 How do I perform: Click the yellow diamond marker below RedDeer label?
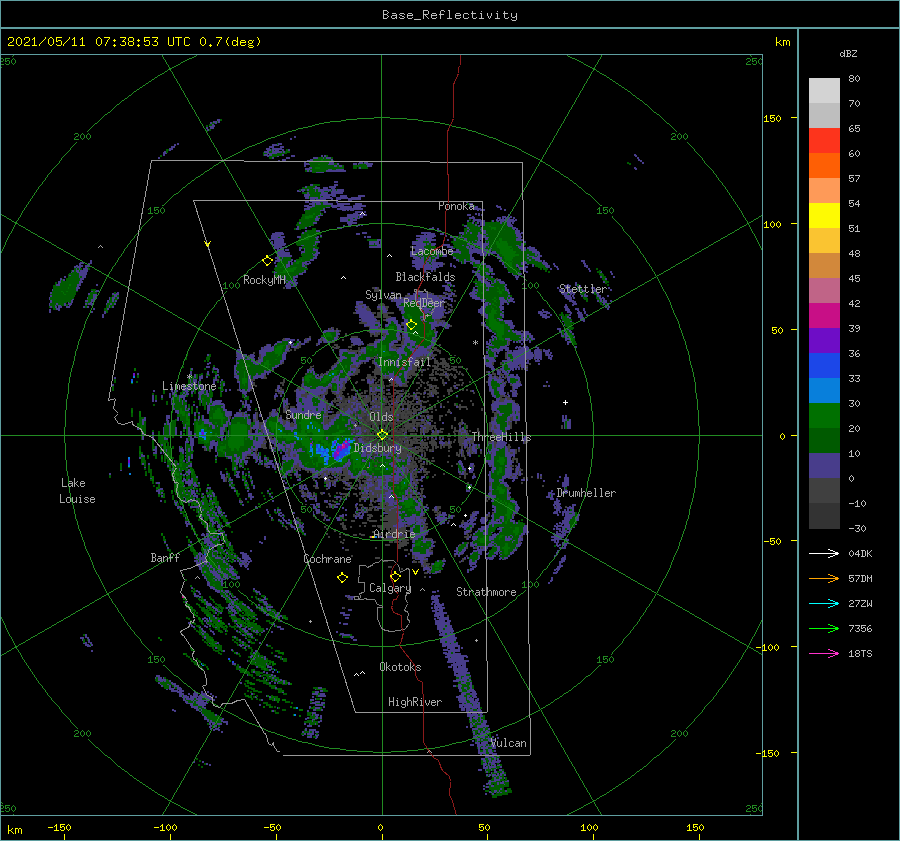coord(411,325)
